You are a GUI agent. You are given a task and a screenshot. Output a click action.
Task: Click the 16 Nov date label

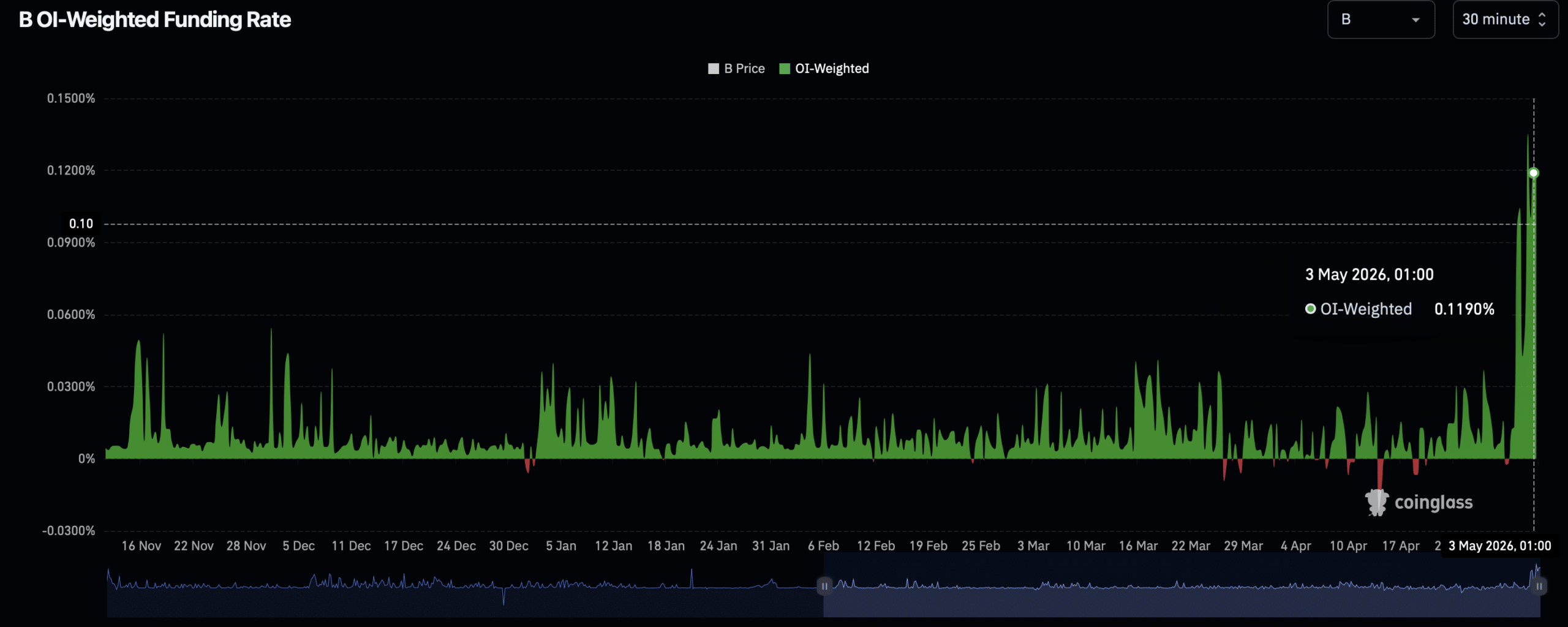(141, 546)
